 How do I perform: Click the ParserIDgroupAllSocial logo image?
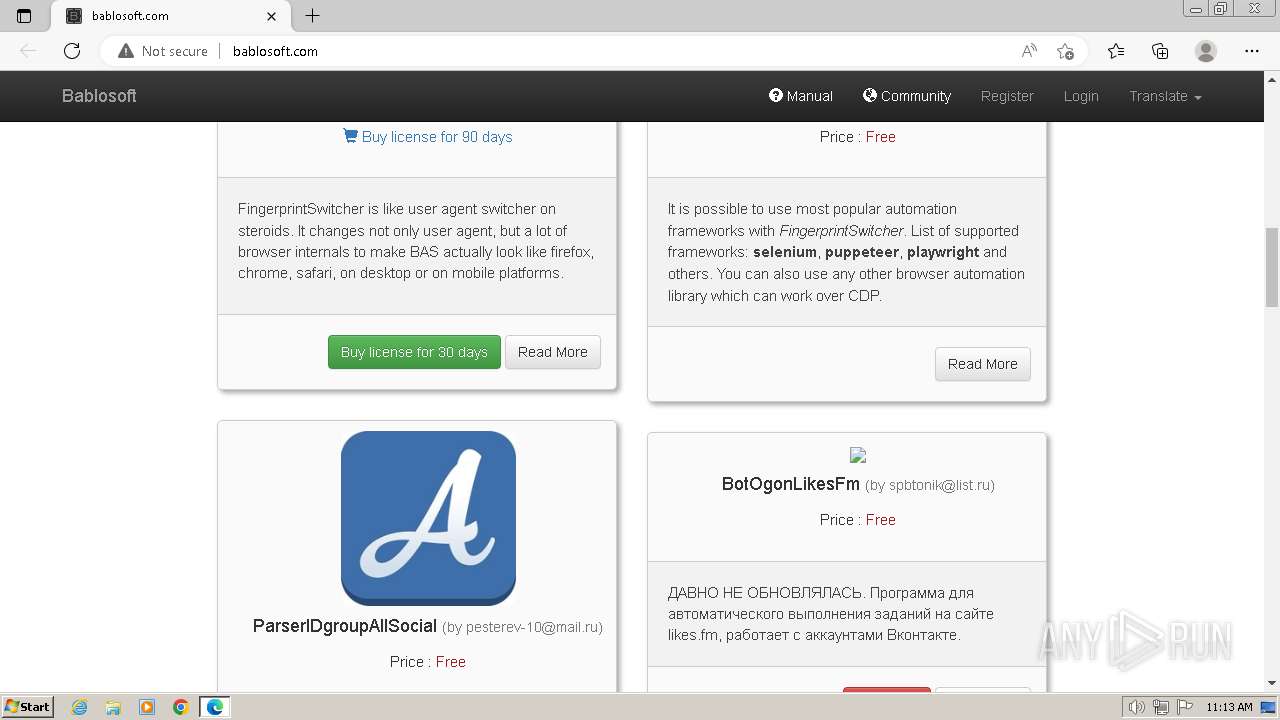point(428,518)
